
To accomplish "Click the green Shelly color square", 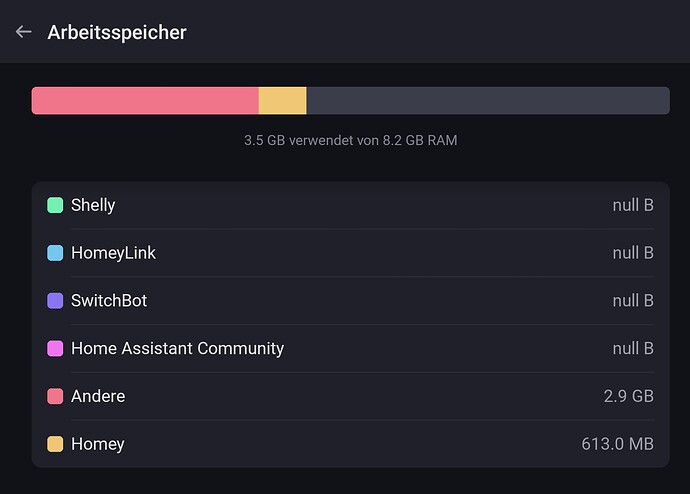I will pyautogui.click(x=55, y=205).
